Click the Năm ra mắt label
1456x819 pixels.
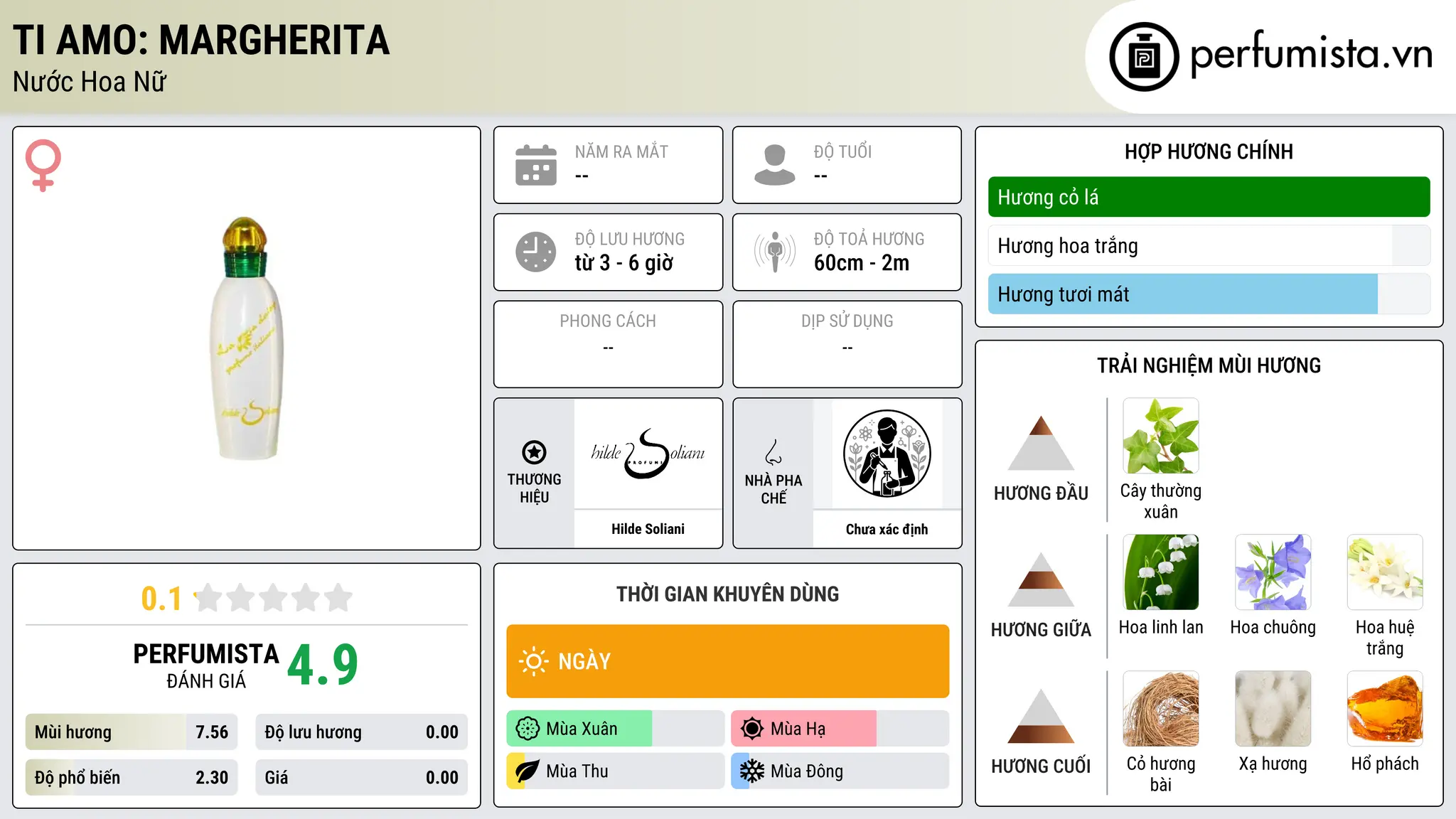[621, 152]
